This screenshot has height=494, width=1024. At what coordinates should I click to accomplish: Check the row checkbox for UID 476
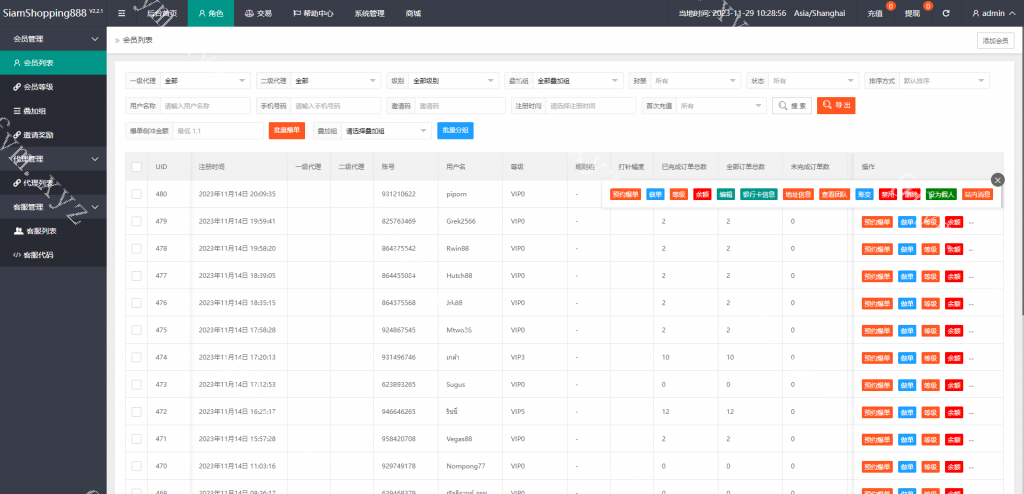[x=136, y=303]
